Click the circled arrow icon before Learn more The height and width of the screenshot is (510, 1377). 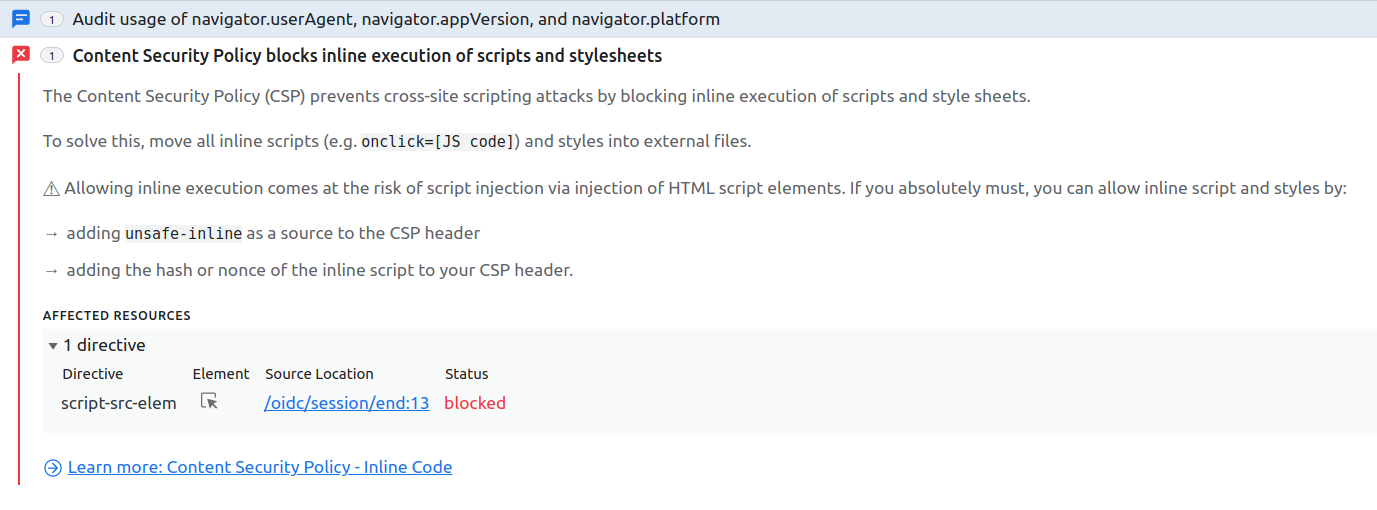point(52,467)
